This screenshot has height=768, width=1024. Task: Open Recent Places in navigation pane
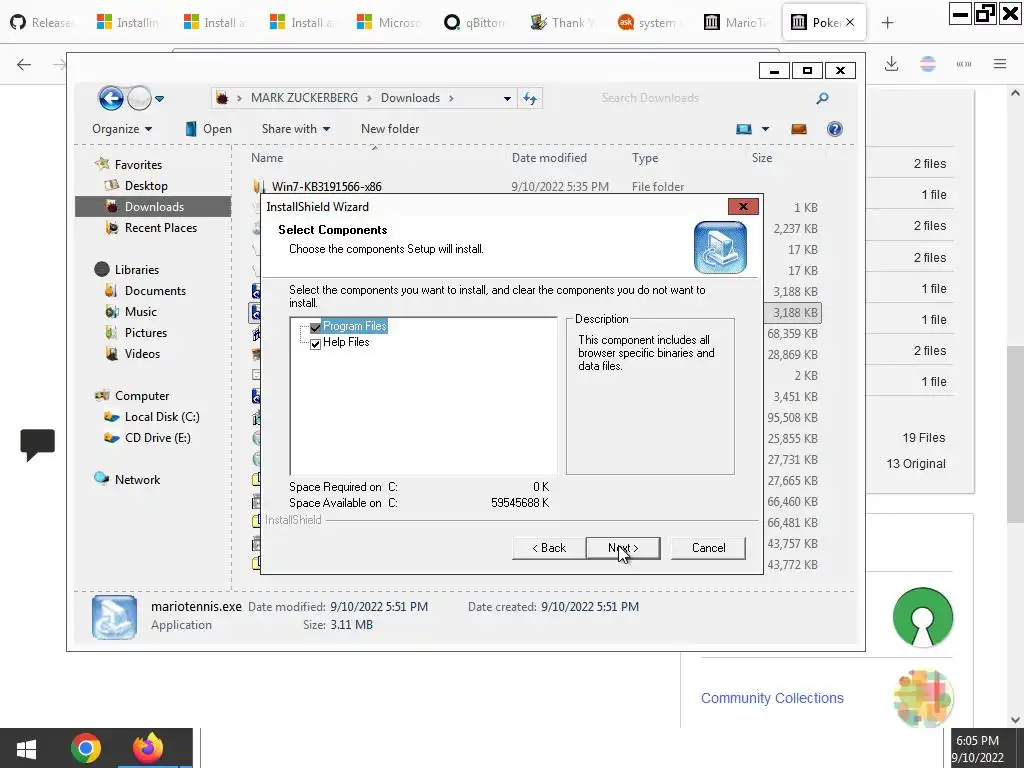tap(161, 228)
